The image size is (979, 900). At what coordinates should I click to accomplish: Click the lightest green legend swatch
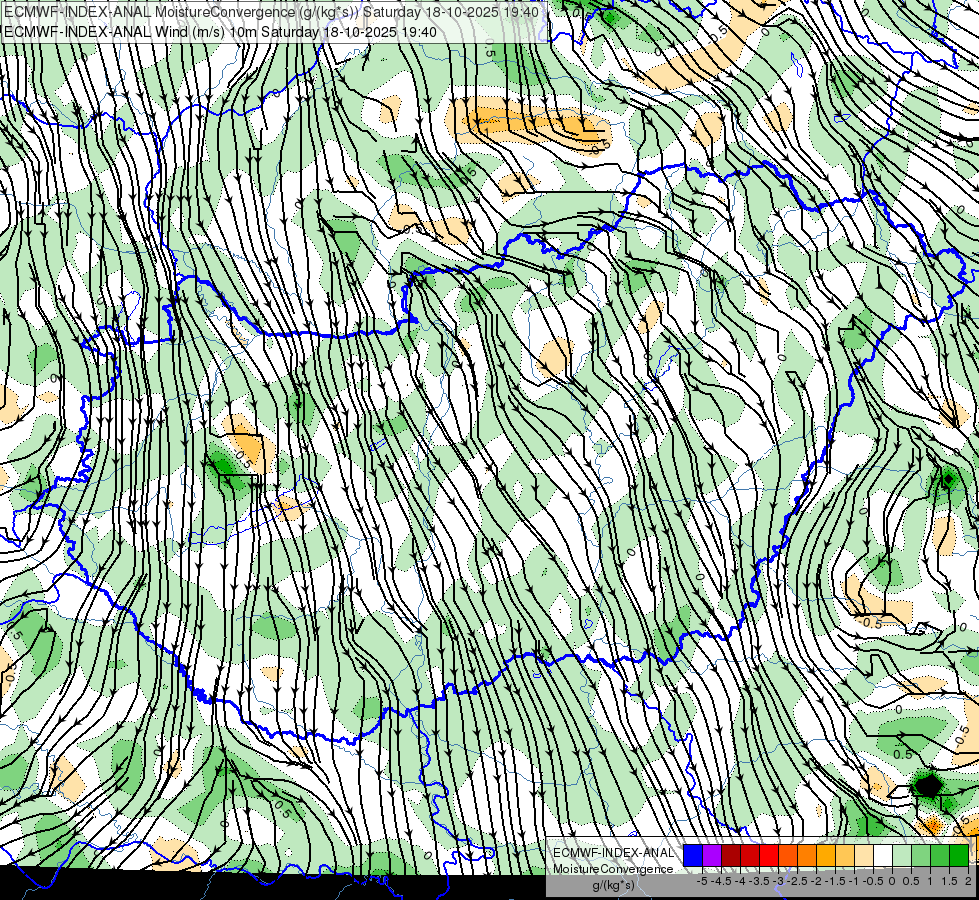[901, 855]
